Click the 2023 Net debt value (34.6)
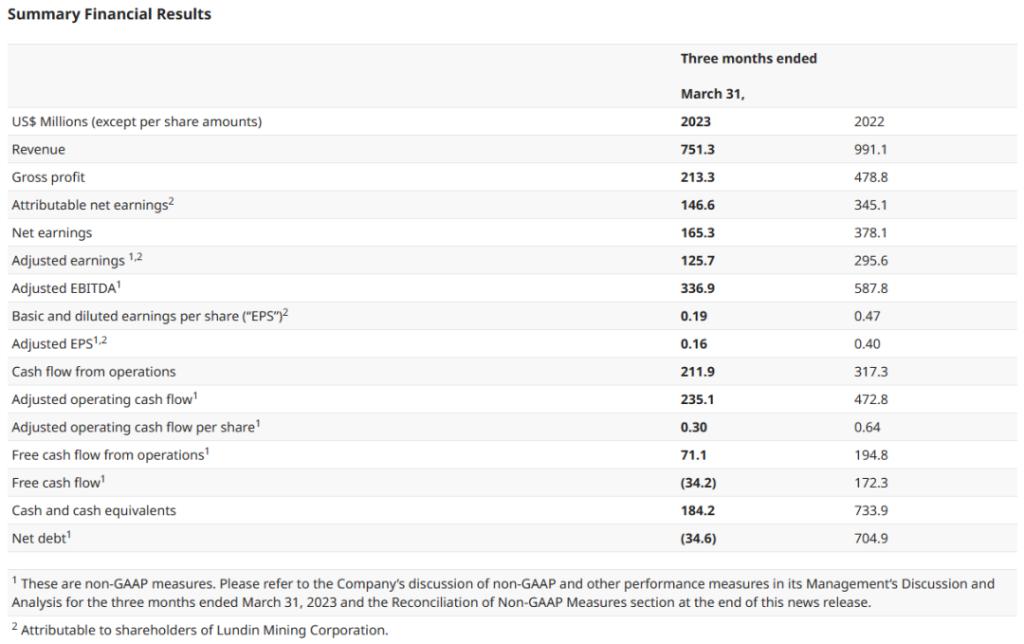The height and width of the screenshot is (644, 1024). (698, 539)
